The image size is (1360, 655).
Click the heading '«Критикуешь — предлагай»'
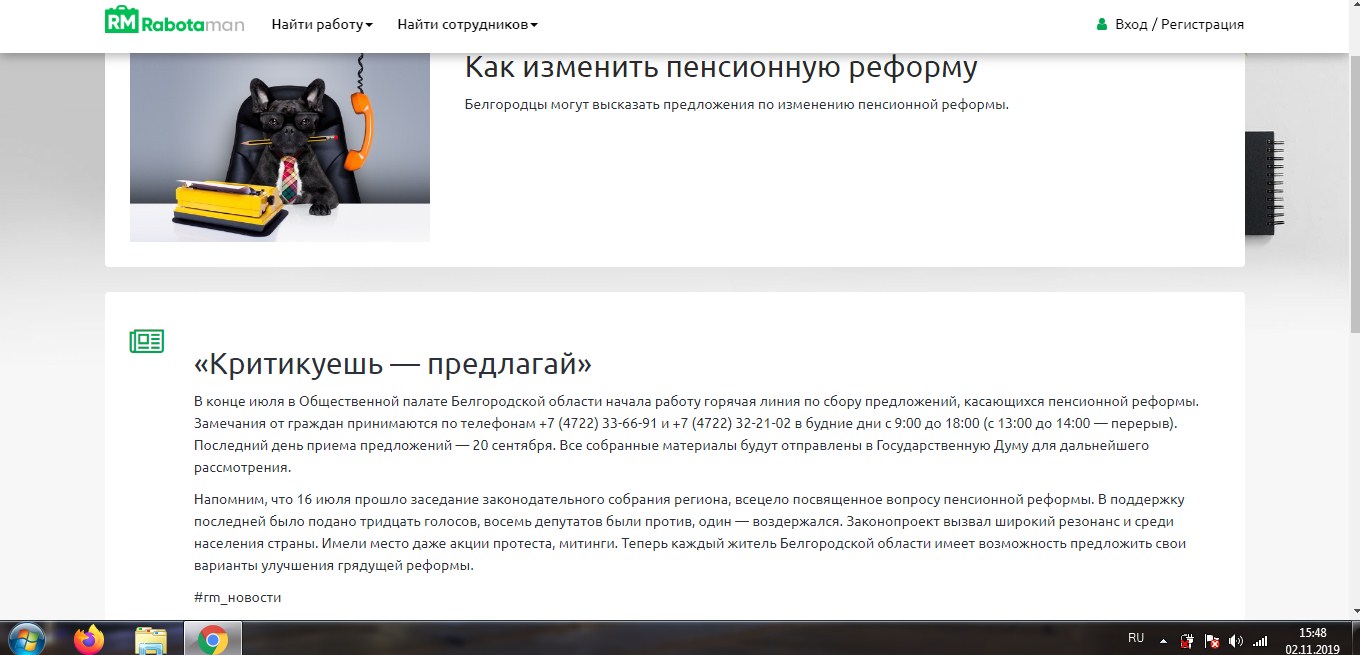coord(393,362)
